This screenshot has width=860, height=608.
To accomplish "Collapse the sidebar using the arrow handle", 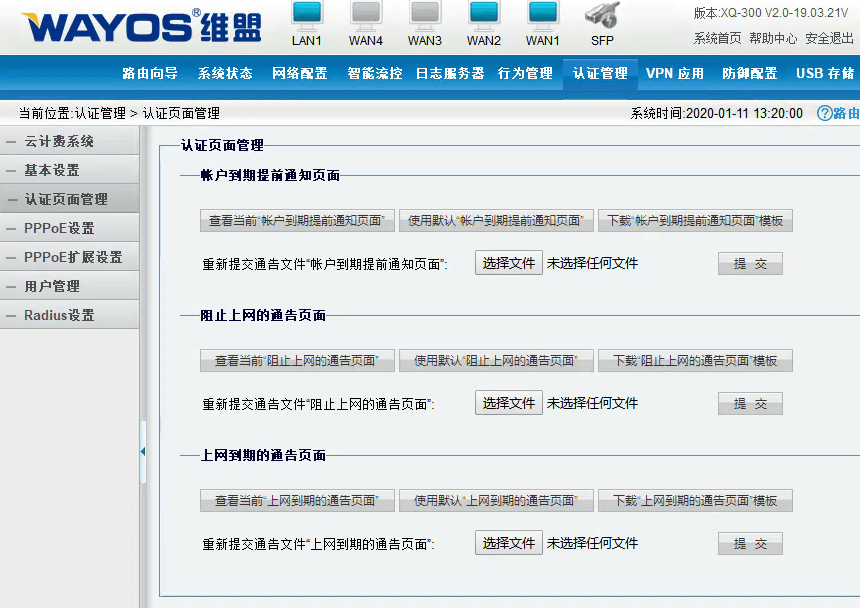I will (x=143, y=451).
